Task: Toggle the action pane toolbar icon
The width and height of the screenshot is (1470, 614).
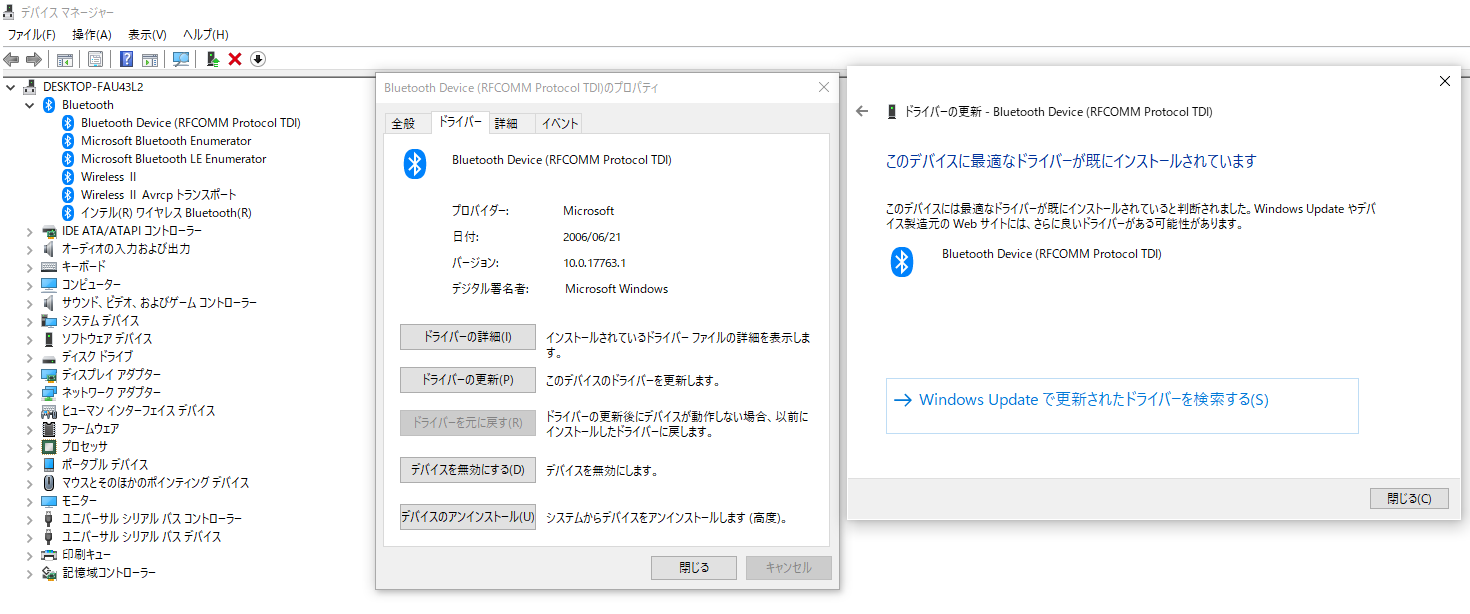Action: pyautogui.click(x=150, y=59)
